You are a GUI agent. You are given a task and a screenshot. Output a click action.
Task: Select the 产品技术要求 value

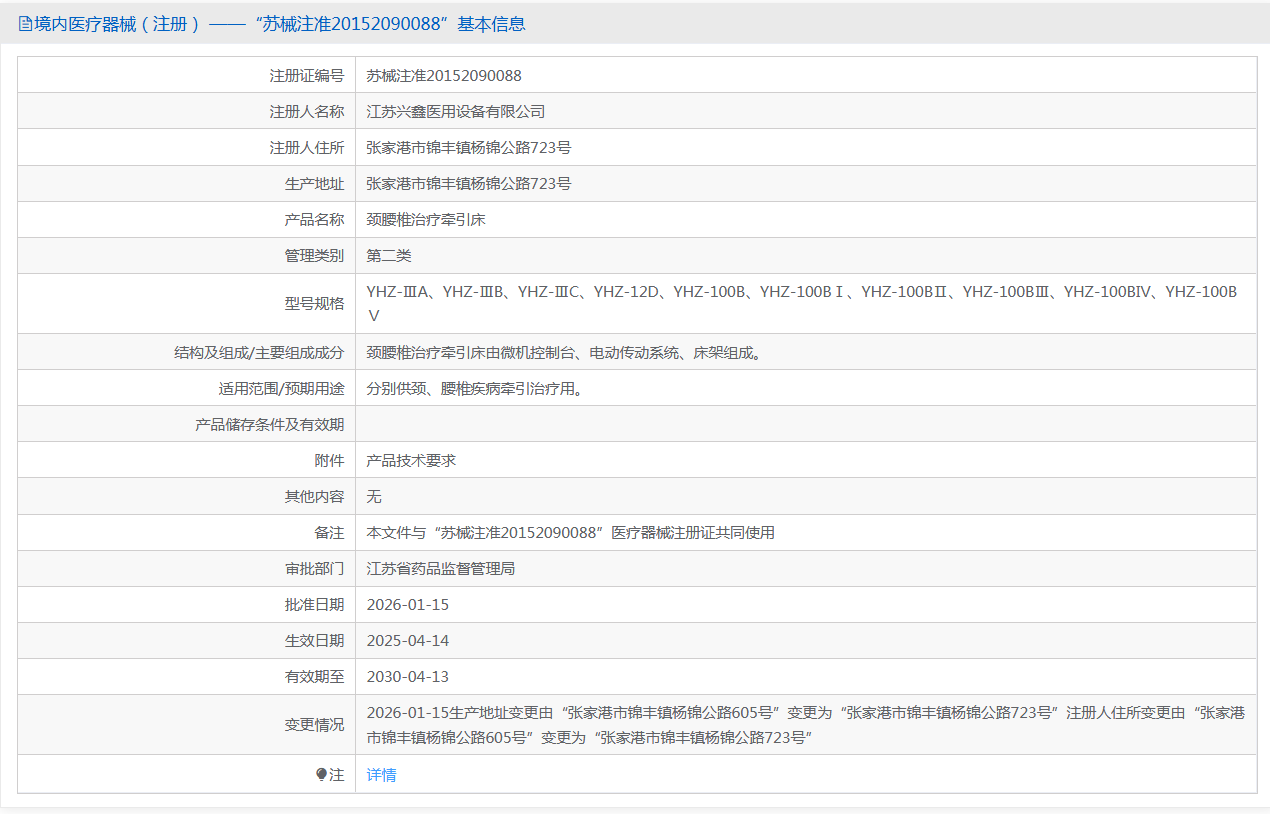pyautogui.click(x=411, y=460)
